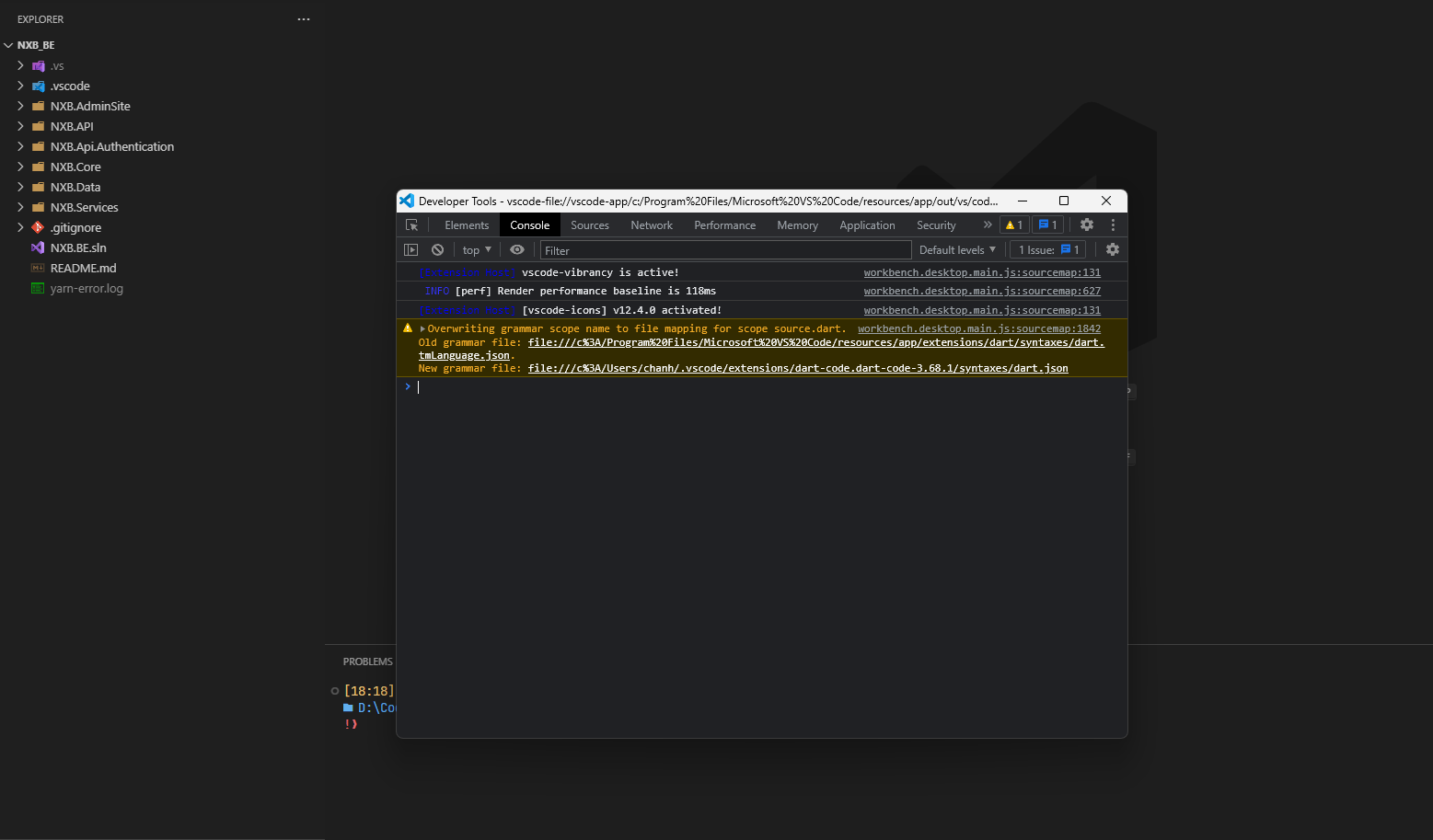Select the yarn-error.log file

click(87, 288)
